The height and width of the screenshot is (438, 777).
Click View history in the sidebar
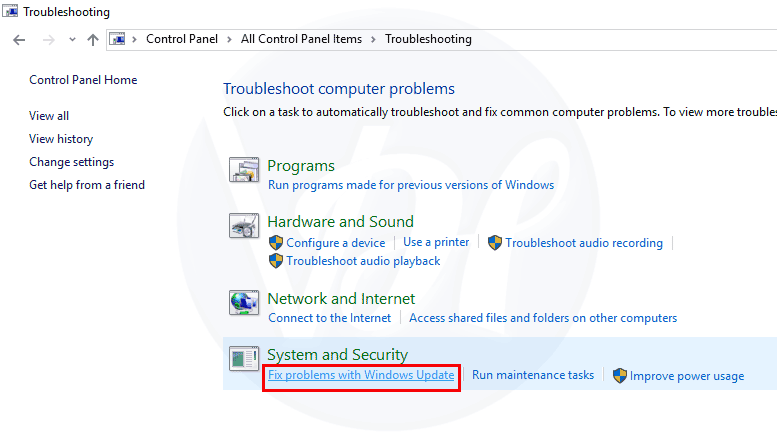[x=61, y=139]
